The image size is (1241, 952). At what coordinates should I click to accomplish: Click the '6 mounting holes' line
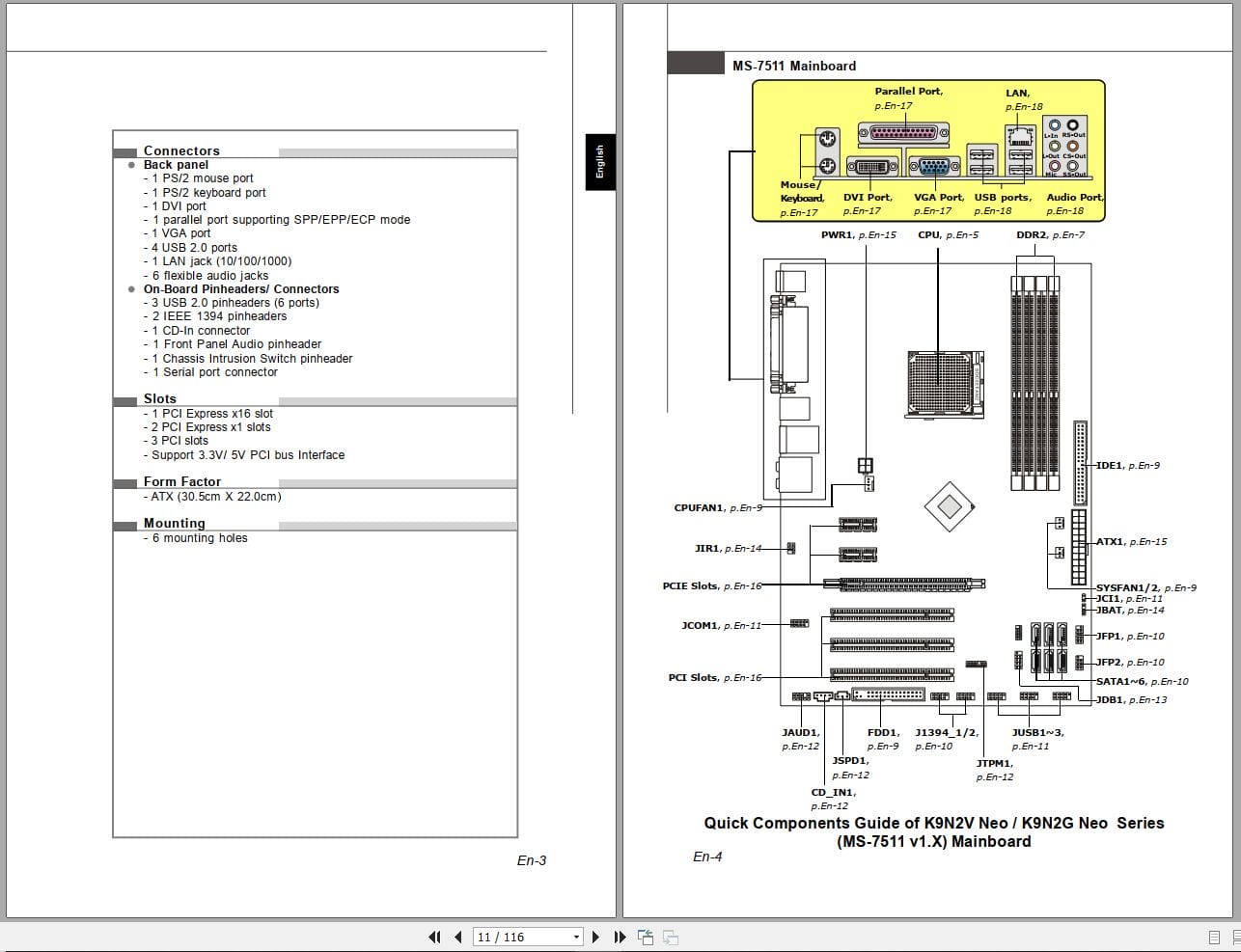tap(196, 537)
